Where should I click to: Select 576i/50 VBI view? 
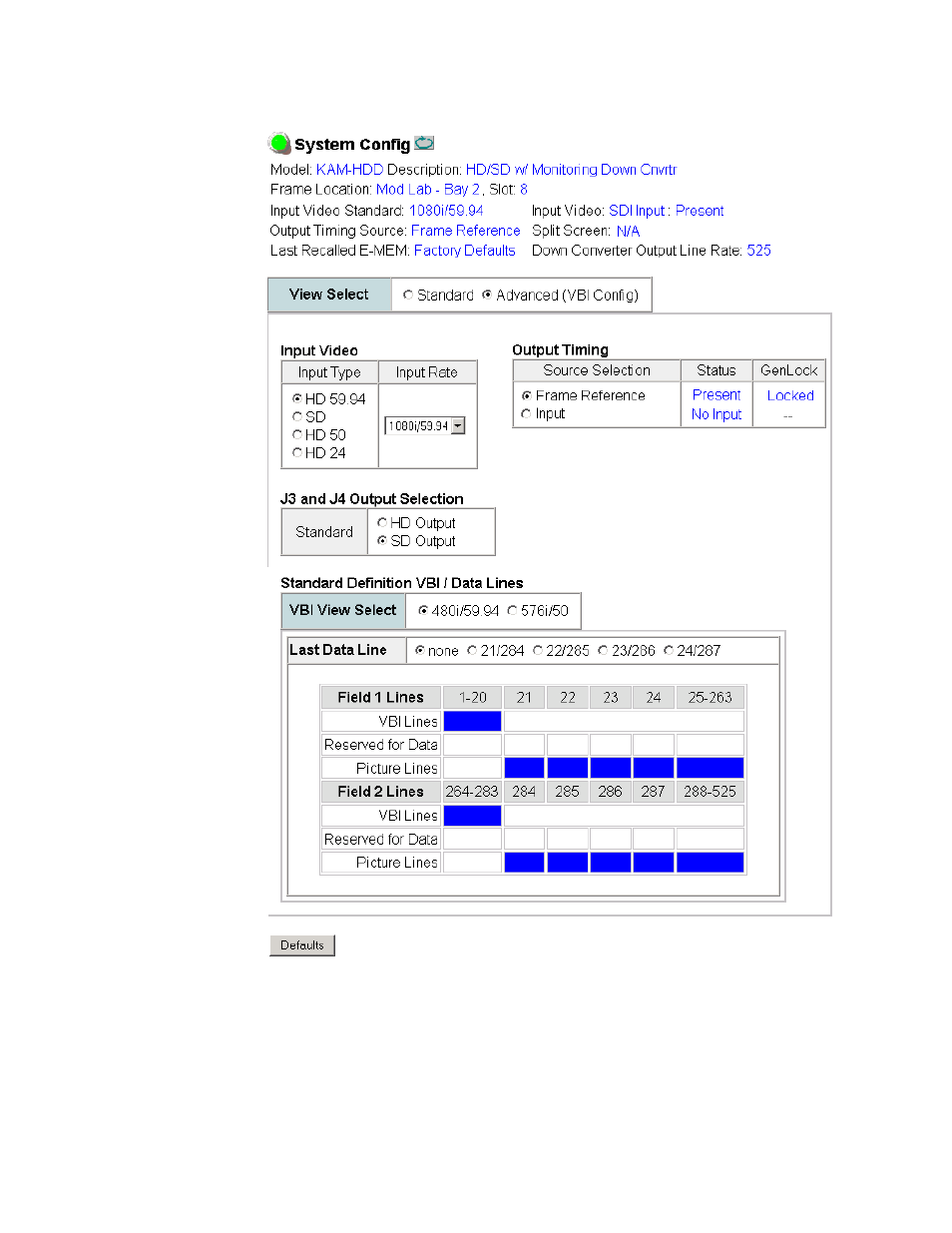(512, 610)
